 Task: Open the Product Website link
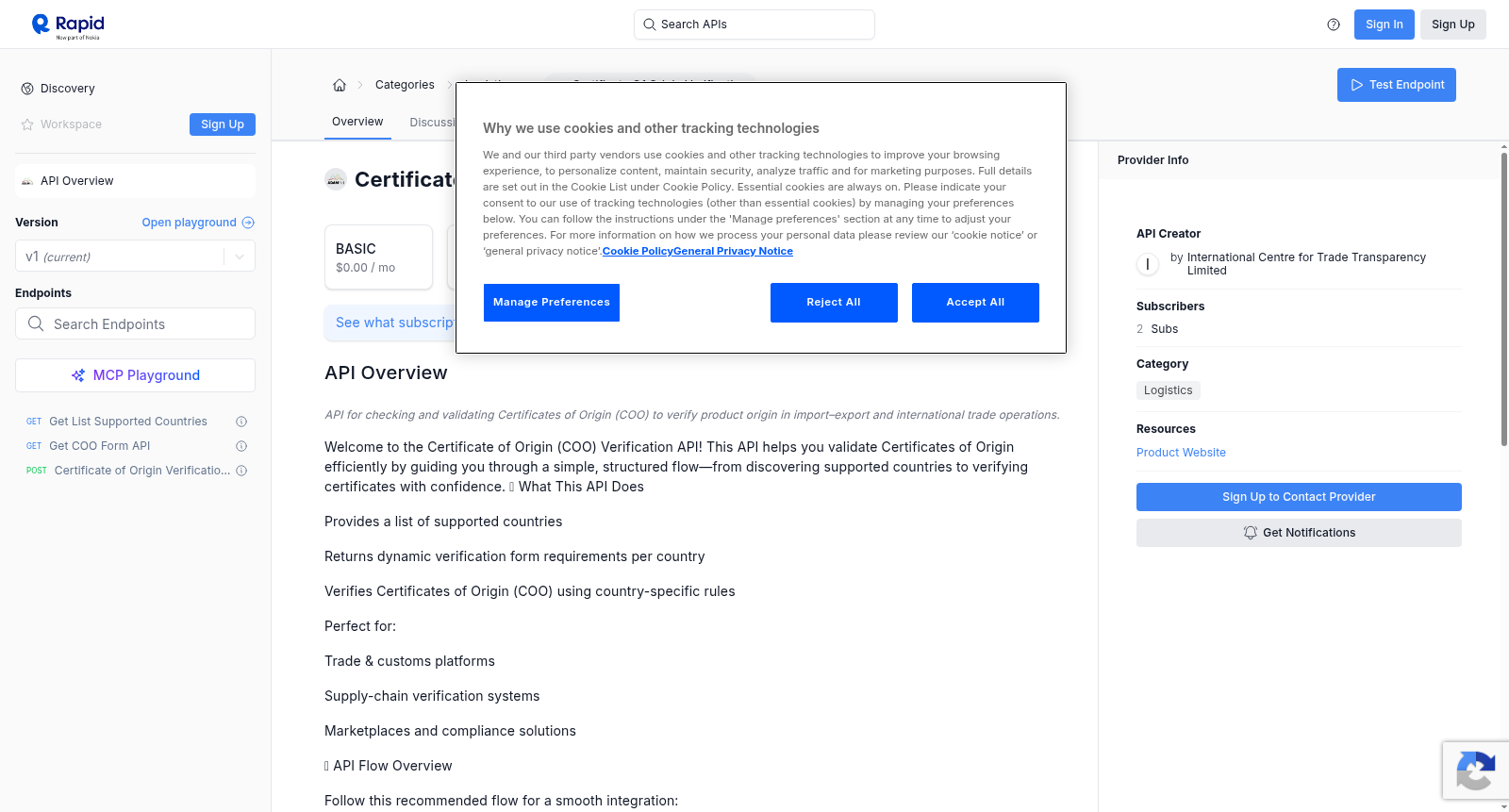(1181, 453)
